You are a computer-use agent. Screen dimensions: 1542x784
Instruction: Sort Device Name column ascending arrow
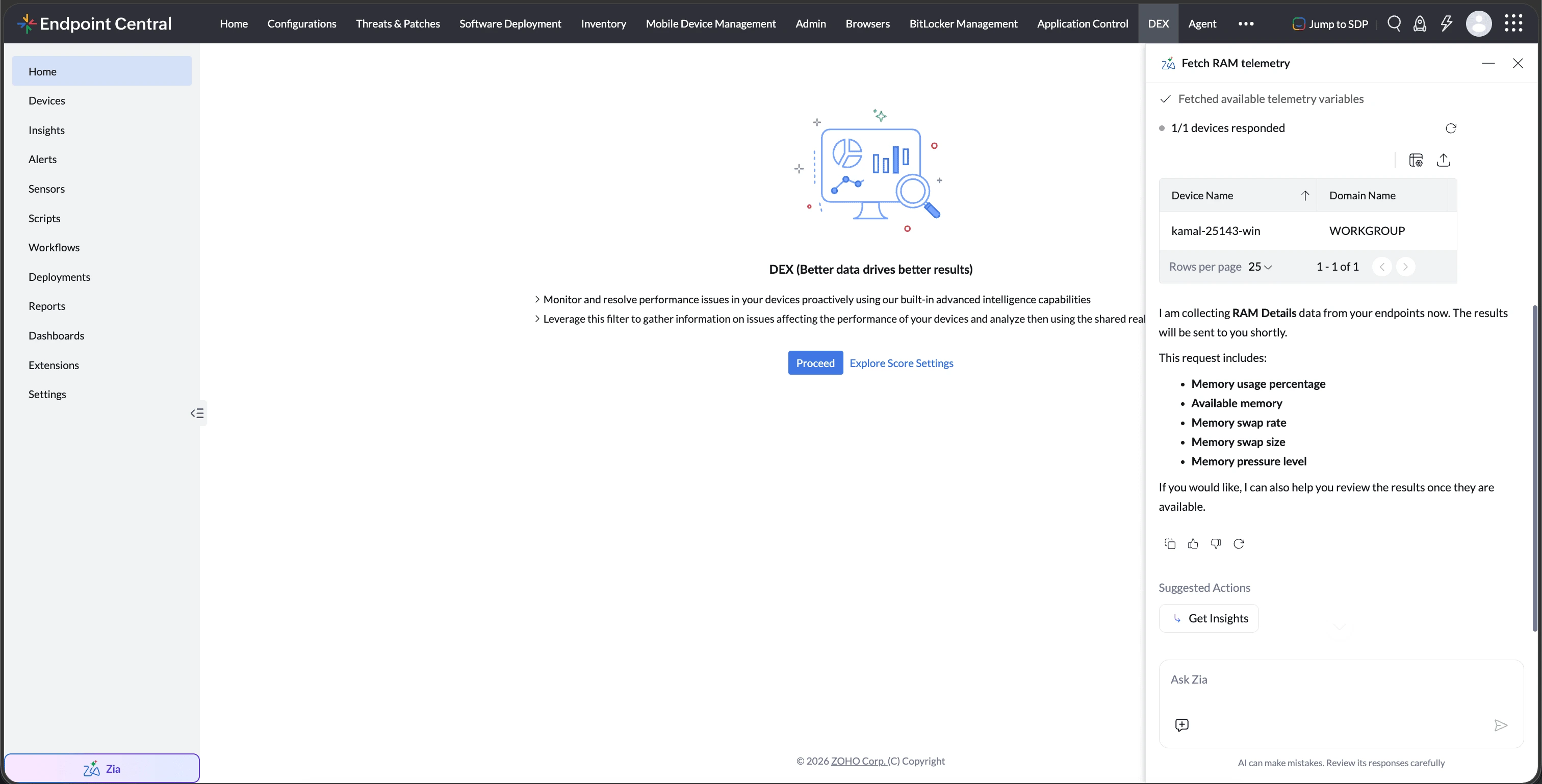tap(1305, 195)
